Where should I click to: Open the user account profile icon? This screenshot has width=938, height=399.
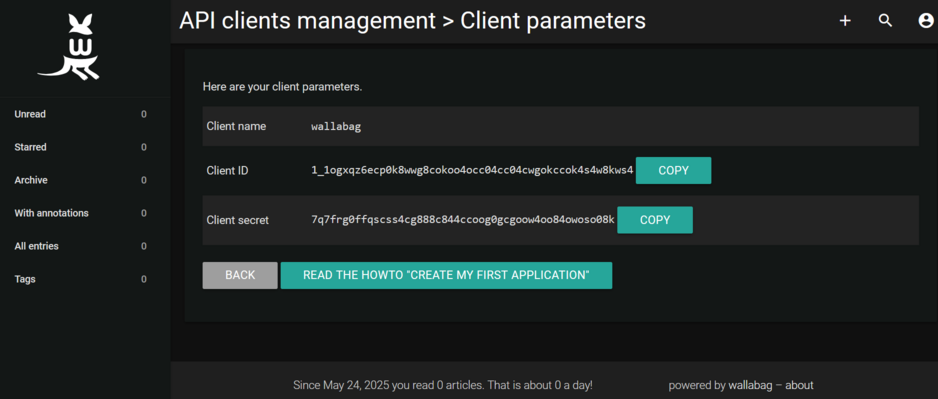[925, 21]
